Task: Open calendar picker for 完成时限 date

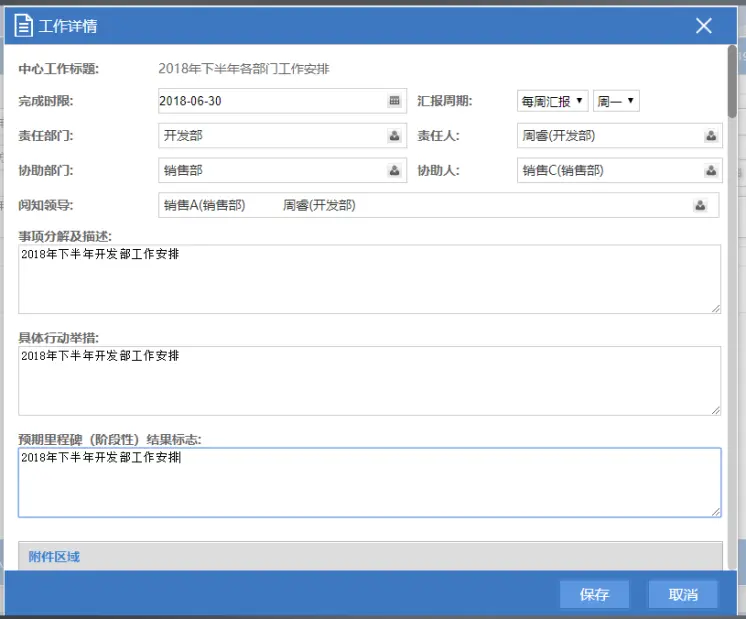Action: 394,101
